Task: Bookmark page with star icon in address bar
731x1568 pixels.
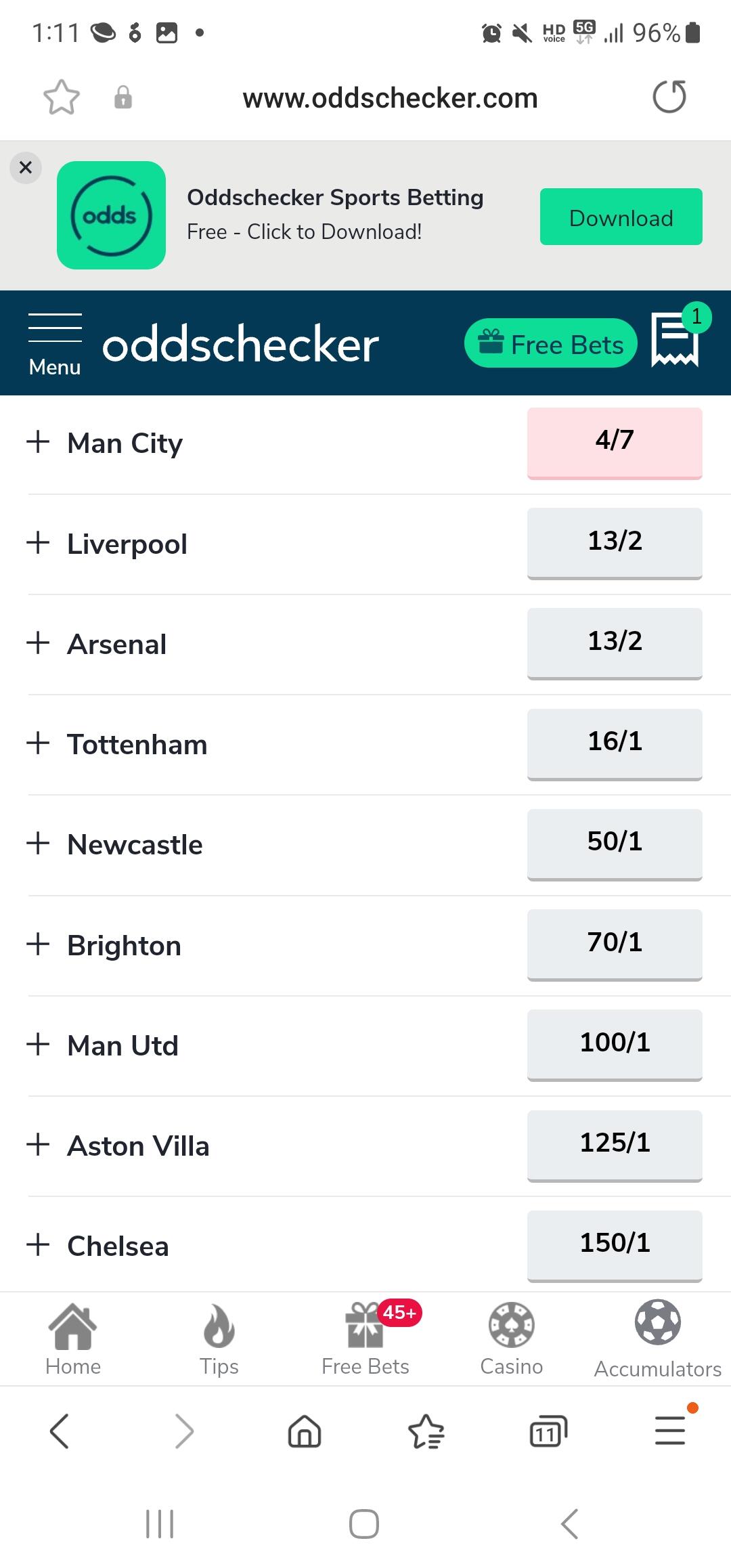Action: coord(62,97)
